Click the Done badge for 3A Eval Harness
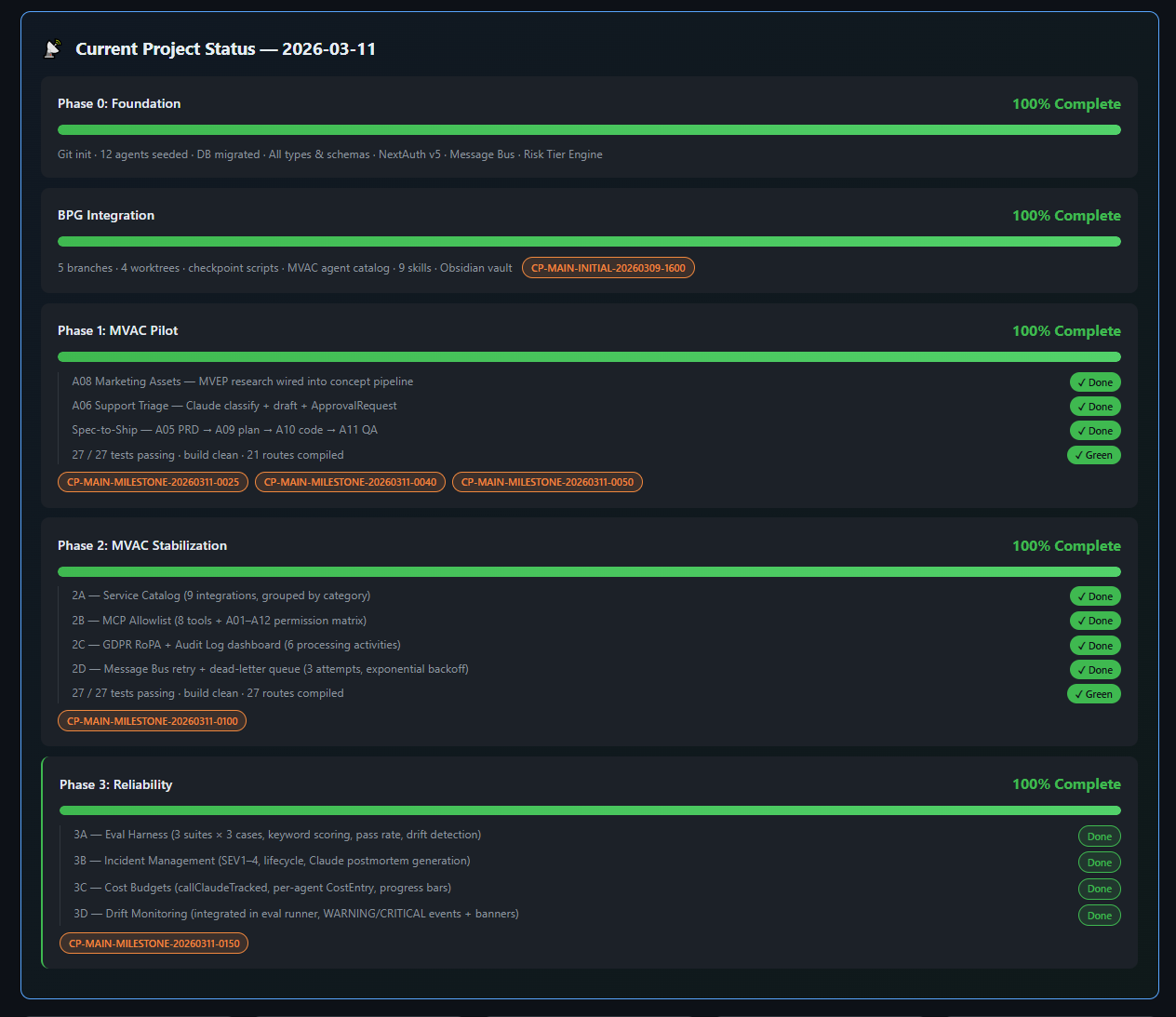1176x1017 pixels. tap(1099, 836)
